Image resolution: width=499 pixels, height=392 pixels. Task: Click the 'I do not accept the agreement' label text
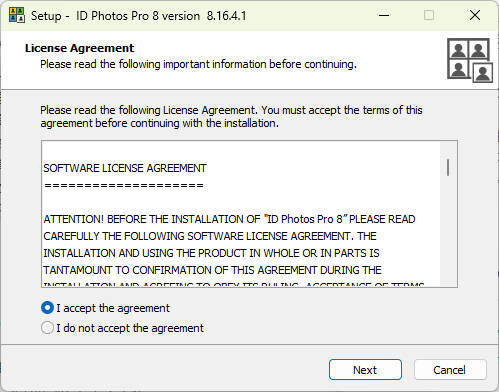(x=130, y=328)
